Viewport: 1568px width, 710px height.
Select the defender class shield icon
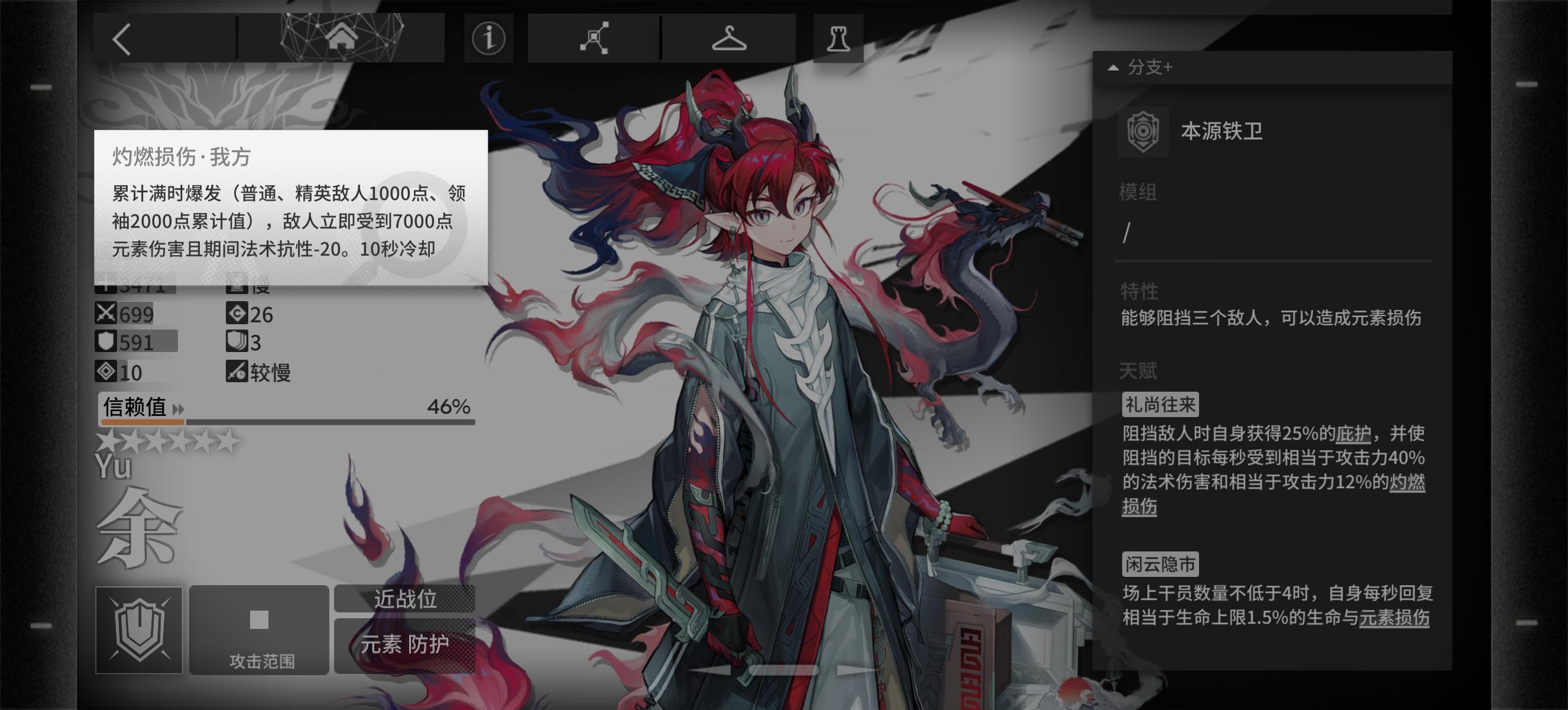click(139, 630)
